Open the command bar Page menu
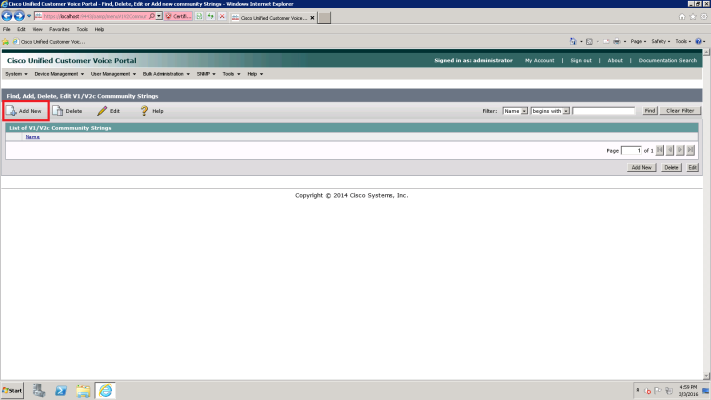Image resolution: width=711 pixels, height=400 pixels. (x=638, y=41)
